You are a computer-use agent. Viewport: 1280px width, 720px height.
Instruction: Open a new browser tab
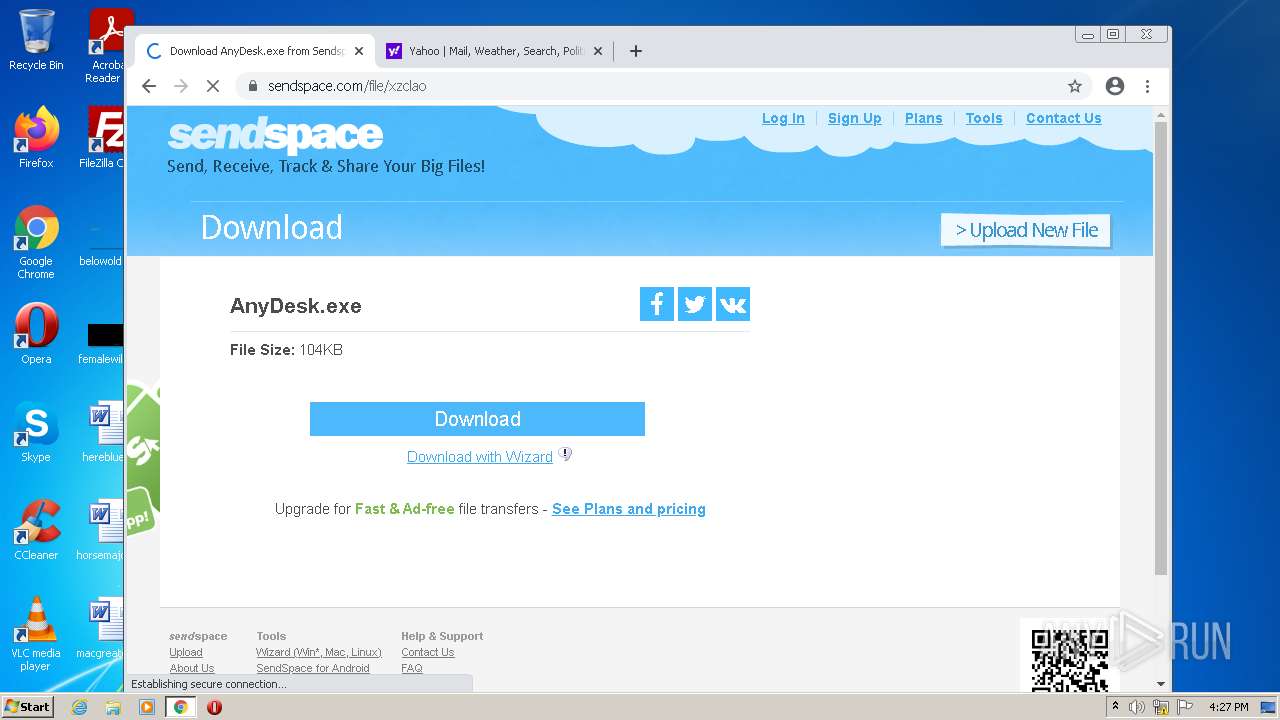(x=636, y=51)
